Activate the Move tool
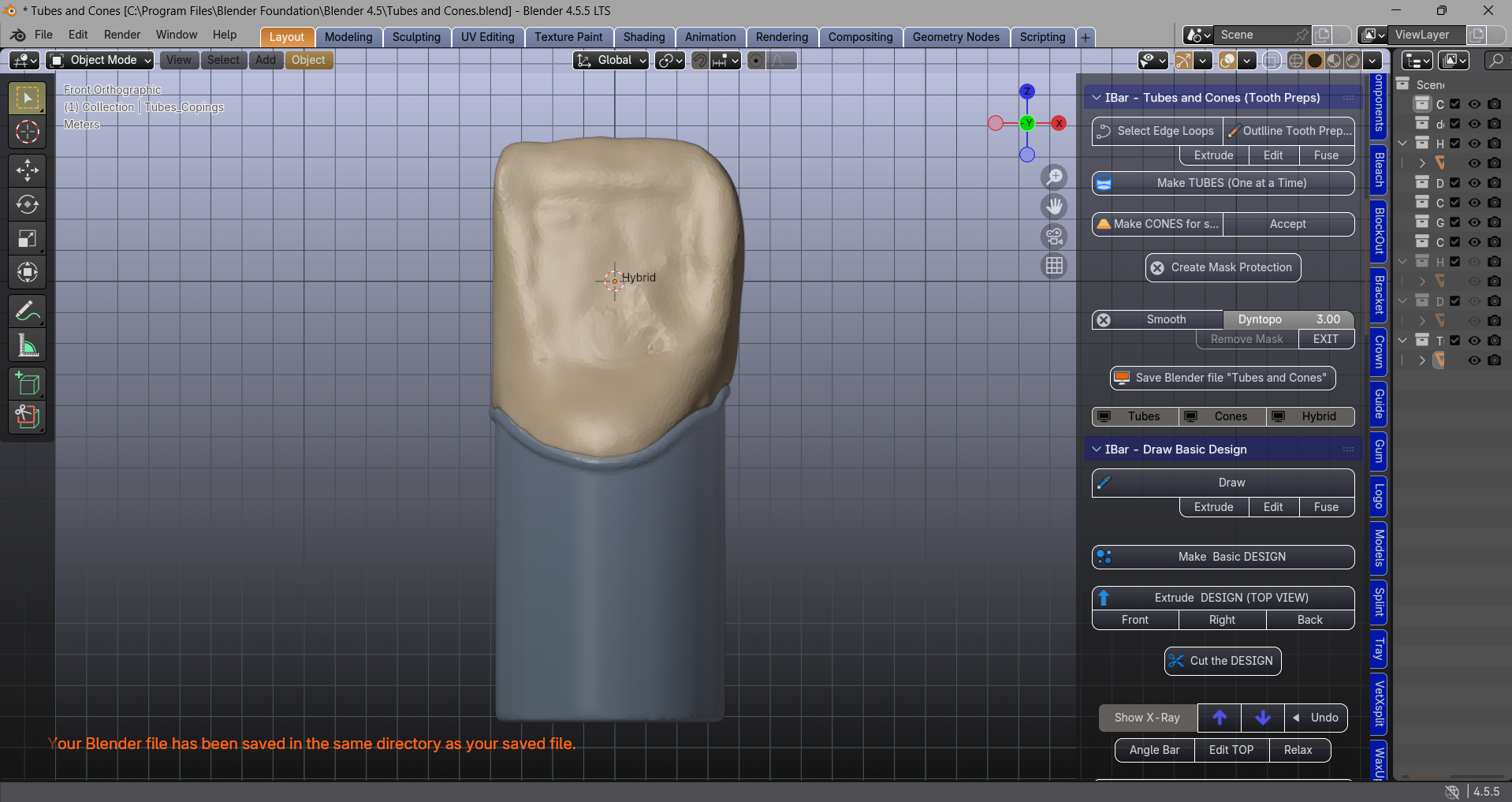Viewport: 1512px width, 802px height. tap(28, 170)
